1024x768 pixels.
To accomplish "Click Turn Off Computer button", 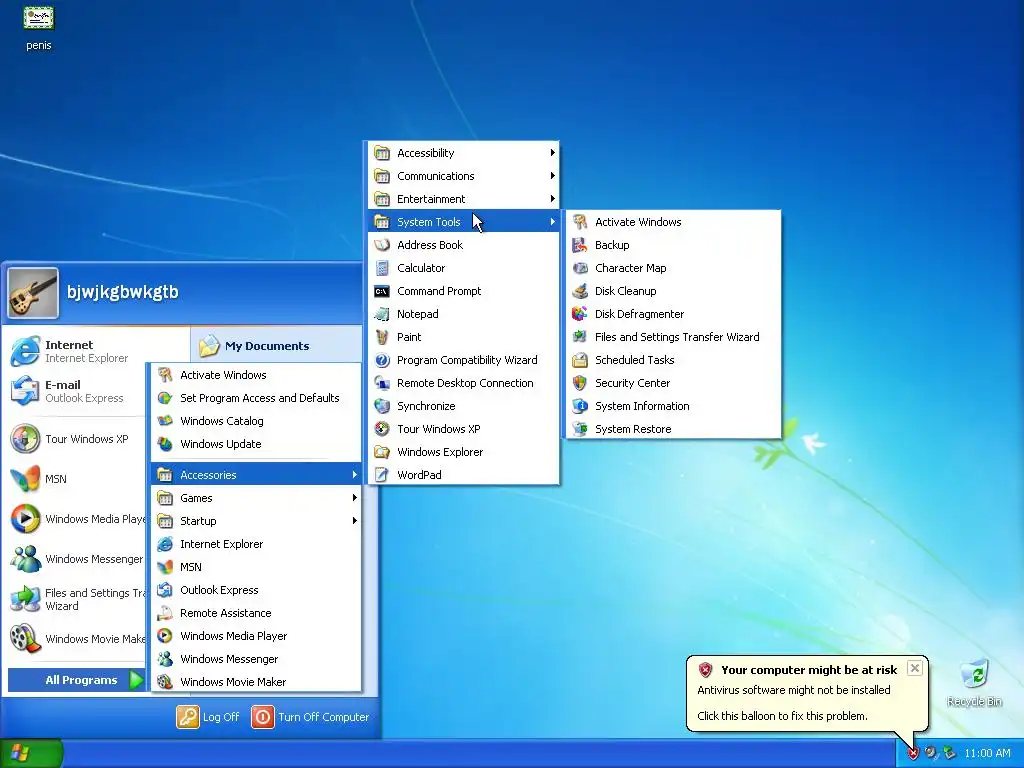I will 311,717.
